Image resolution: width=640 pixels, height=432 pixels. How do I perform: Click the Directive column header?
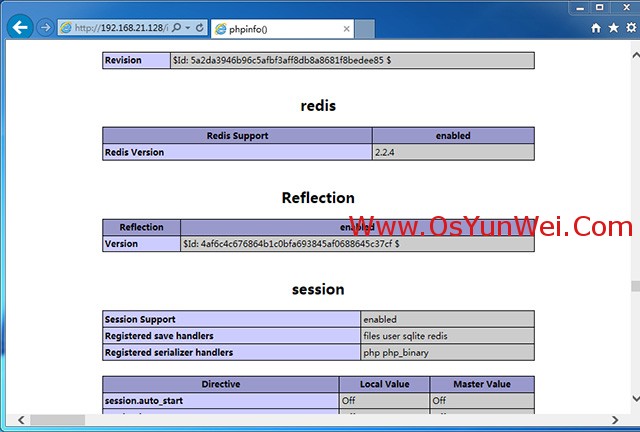[220, 384]
